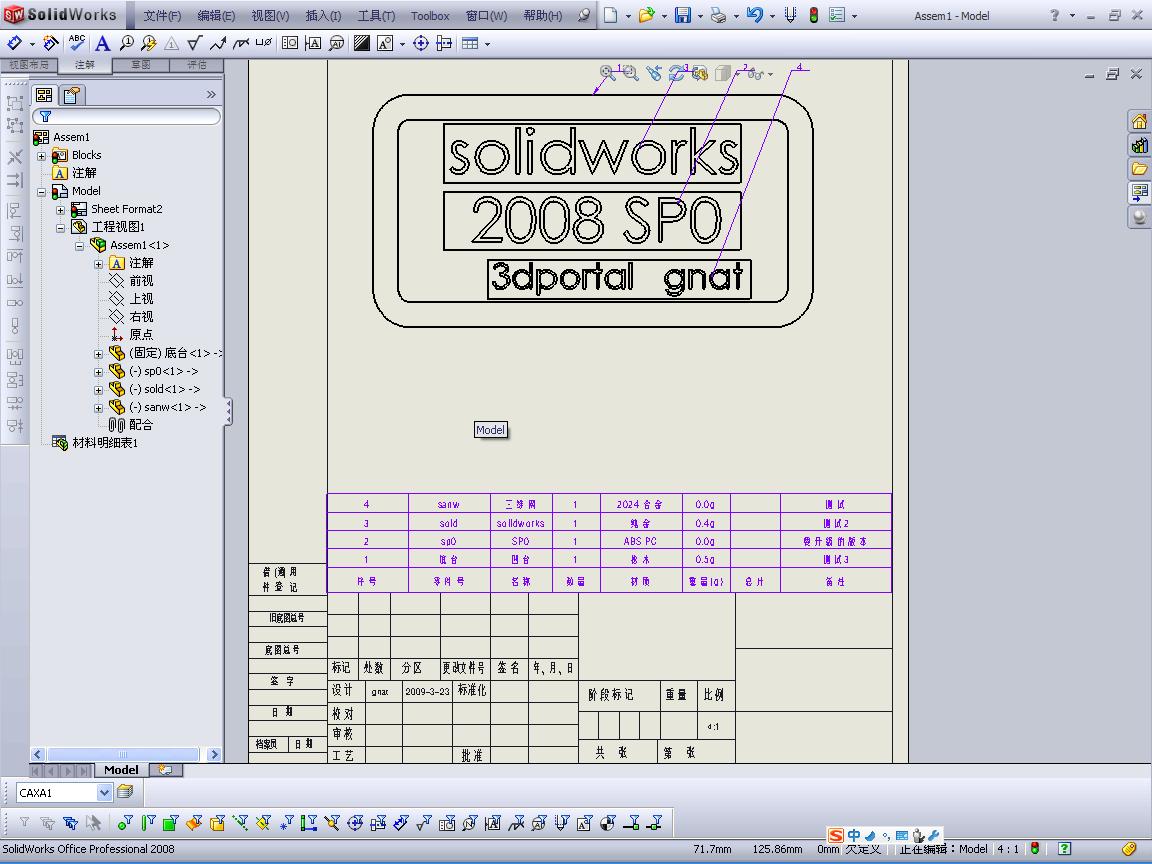The height and width of the screenshot is (864, 1152).
Task: Expand the tree panel using the double chevron
Action: point(211,94)
